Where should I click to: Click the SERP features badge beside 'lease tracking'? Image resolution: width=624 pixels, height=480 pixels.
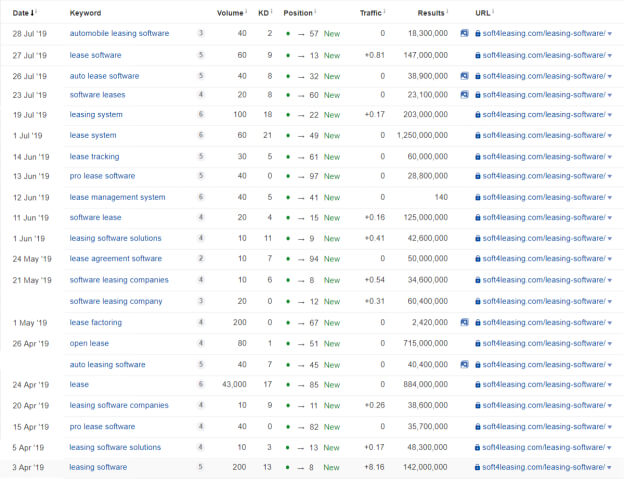click(x=201, y=157)
